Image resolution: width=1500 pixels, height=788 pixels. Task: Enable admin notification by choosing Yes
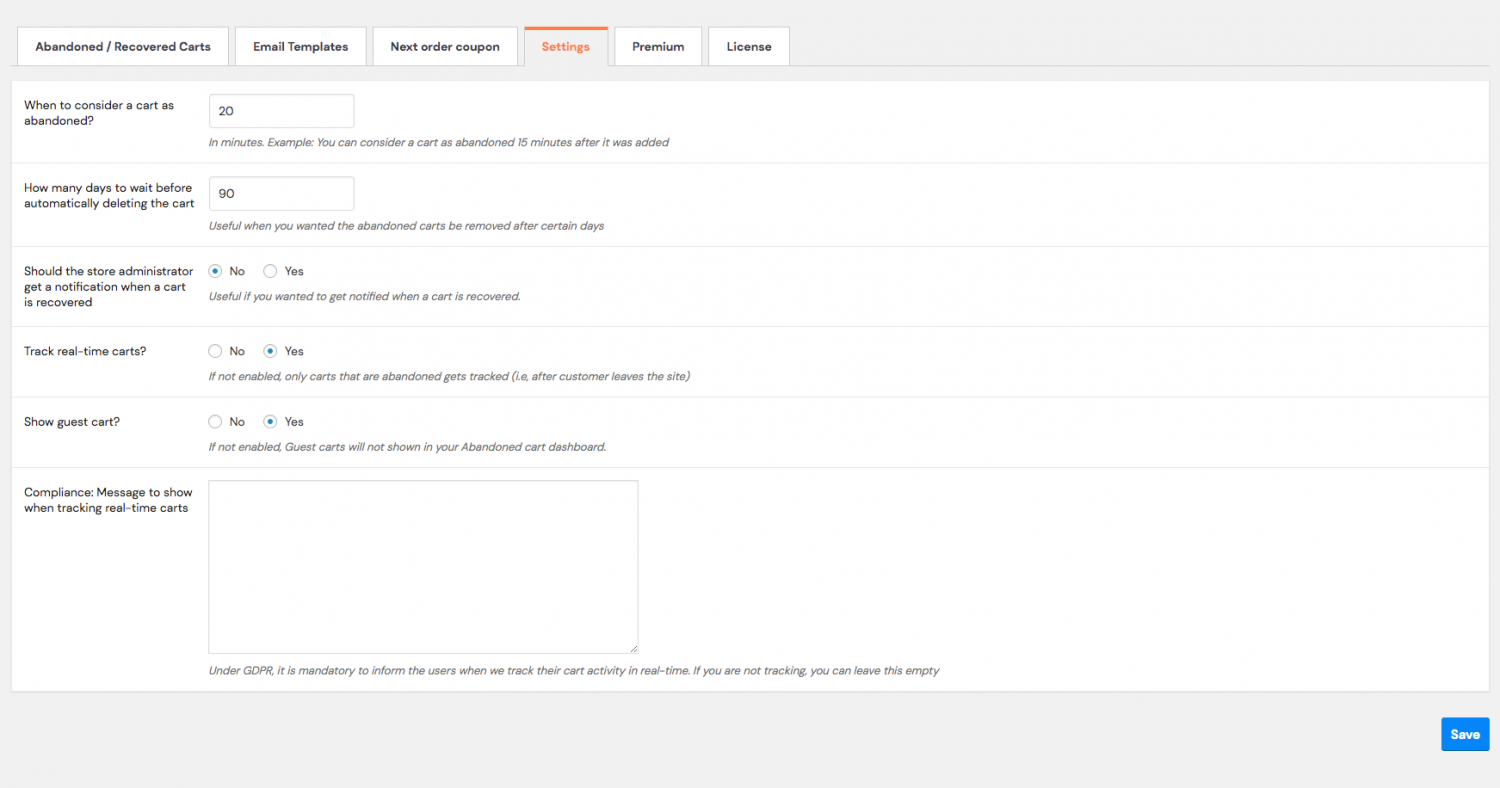[270, 271]
